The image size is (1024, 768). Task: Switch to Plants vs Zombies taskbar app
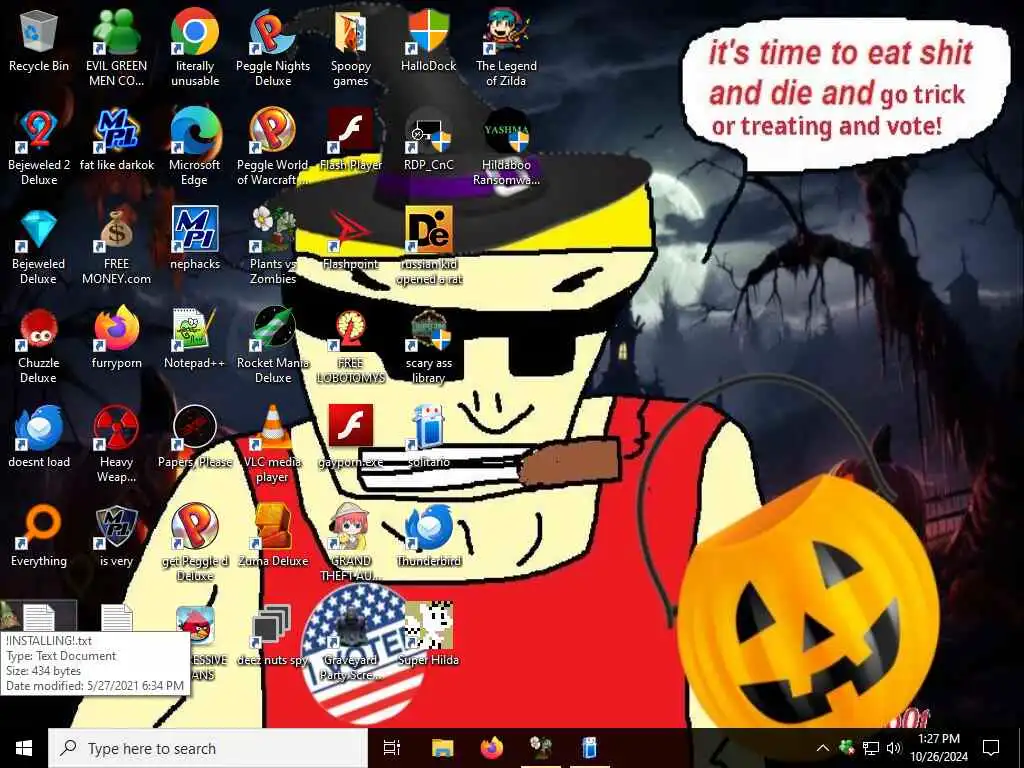click(541, 748)
